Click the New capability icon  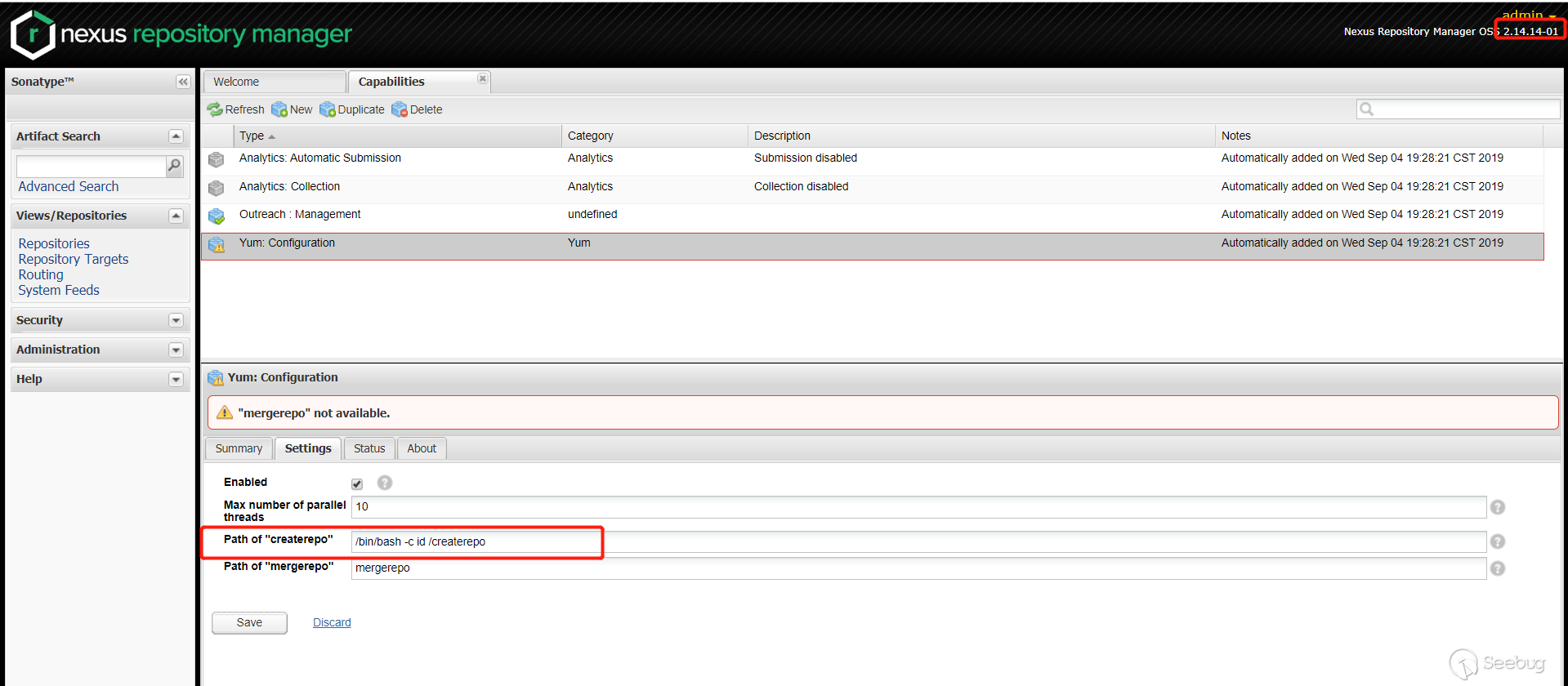(x=279, y=109)
